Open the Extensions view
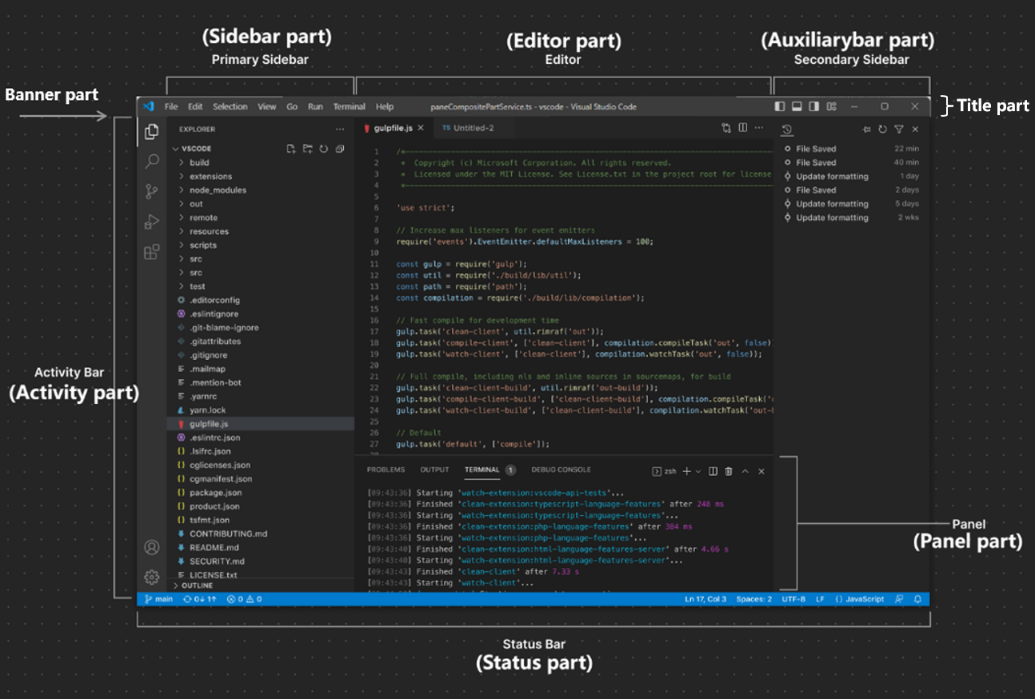This screenshot has height=699, width=1035. coord(152,252)
